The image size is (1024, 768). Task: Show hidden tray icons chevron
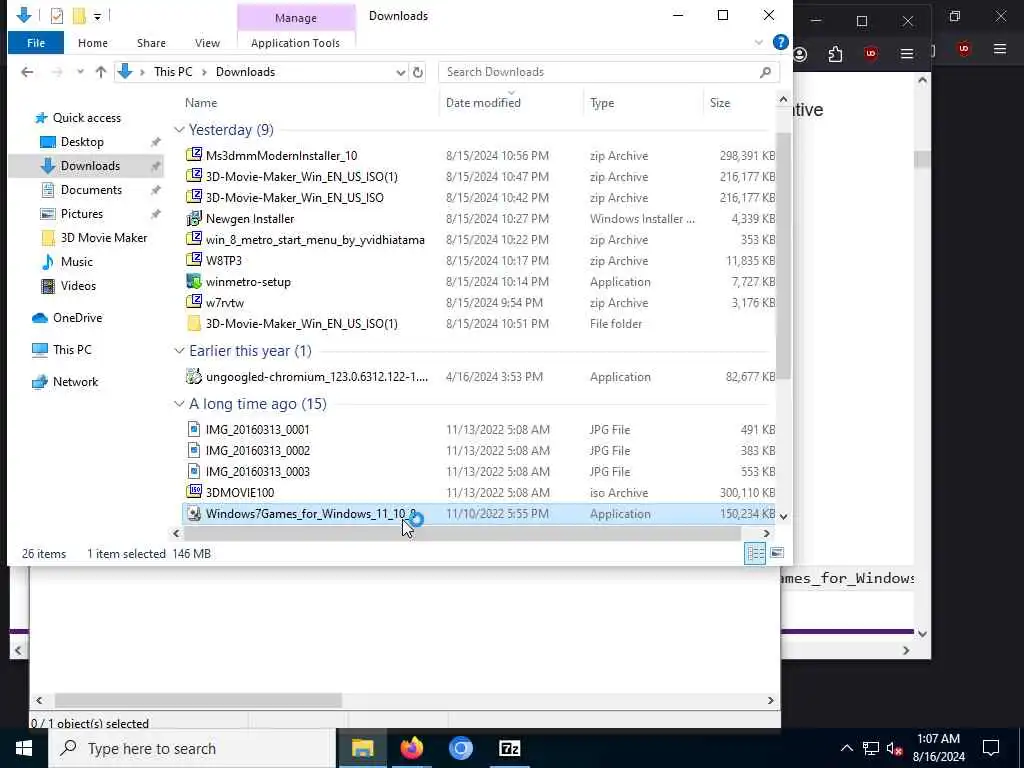[x=846, y=748]
